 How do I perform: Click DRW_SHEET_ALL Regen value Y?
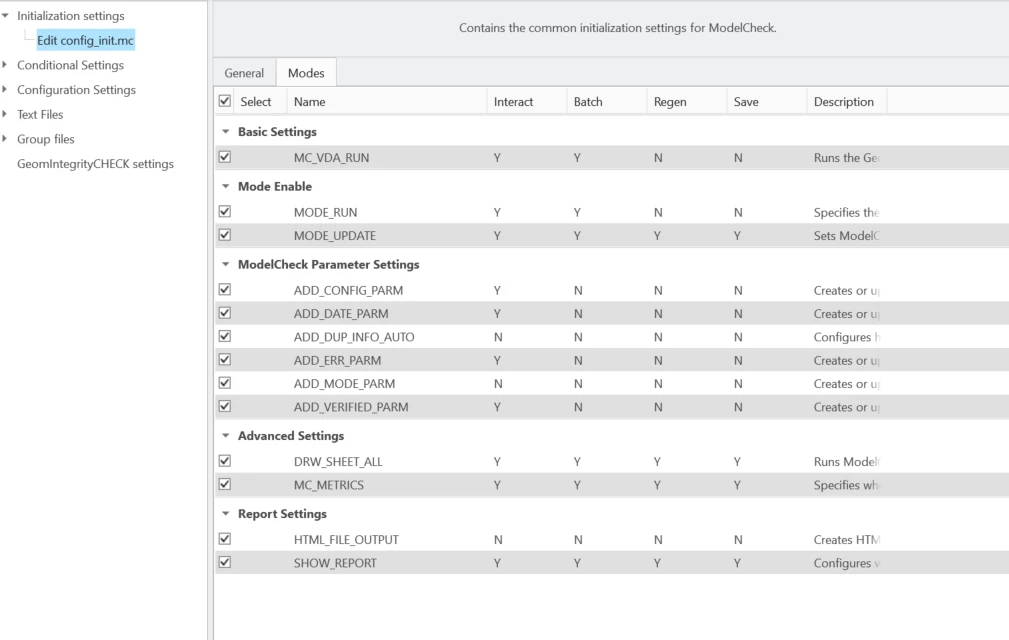[657, 462]
